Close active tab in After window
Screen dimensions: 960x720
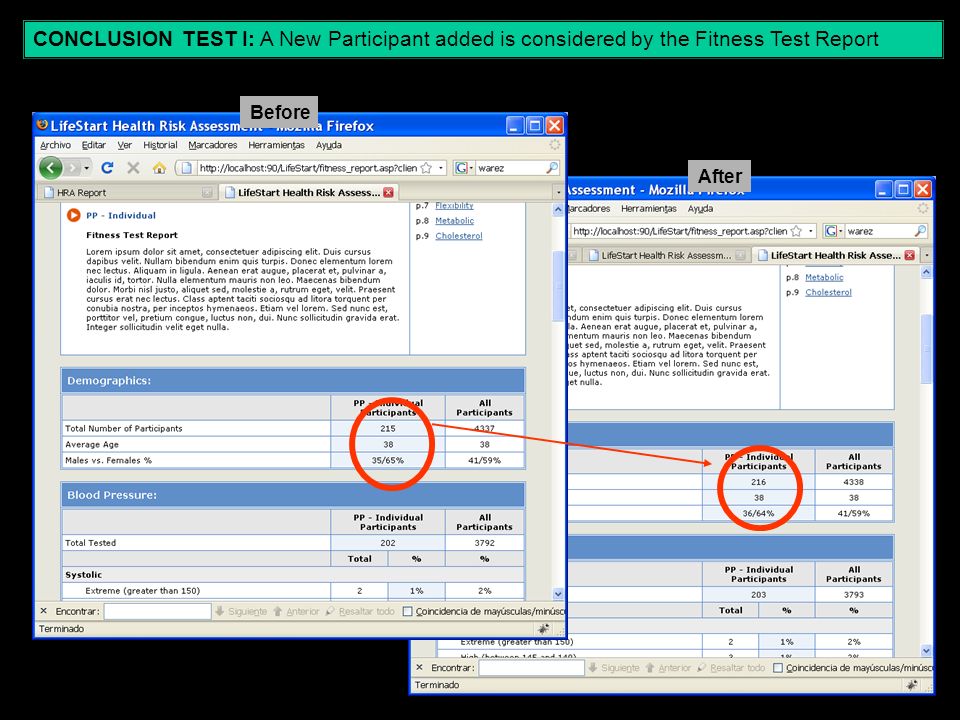tap(910, 255)
